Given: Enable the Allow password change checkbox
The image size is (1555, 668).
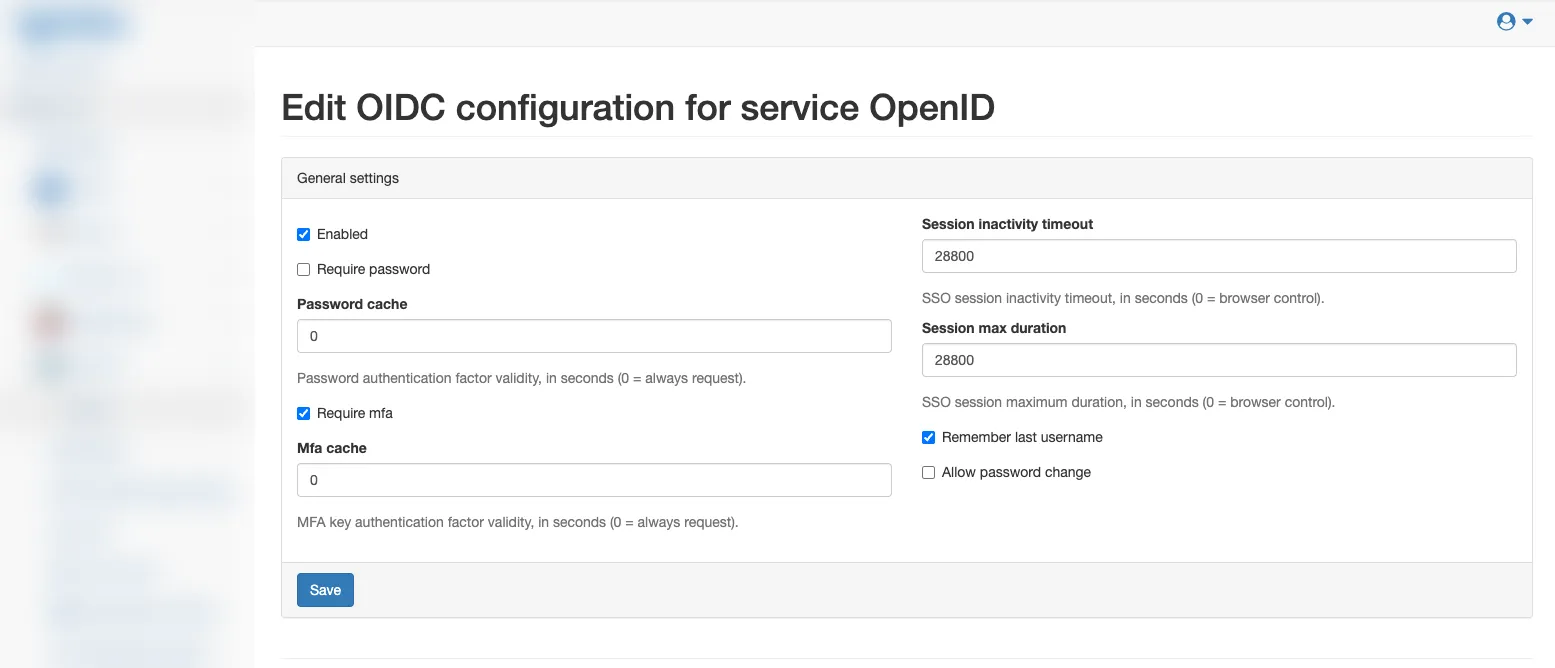Looking at the screenshot, I should 929,472.
